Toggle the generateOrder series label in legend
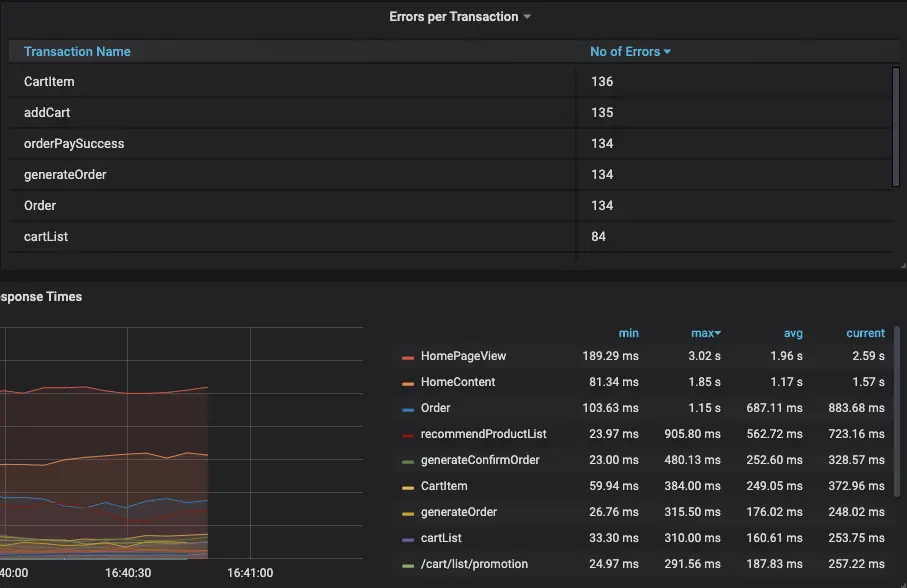This screenshot has height=588, width=907. point(459,512)
